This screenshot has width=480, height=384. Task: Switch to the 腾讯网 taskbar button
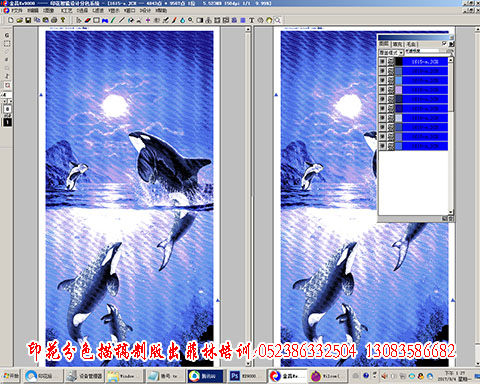click(204, 376)
